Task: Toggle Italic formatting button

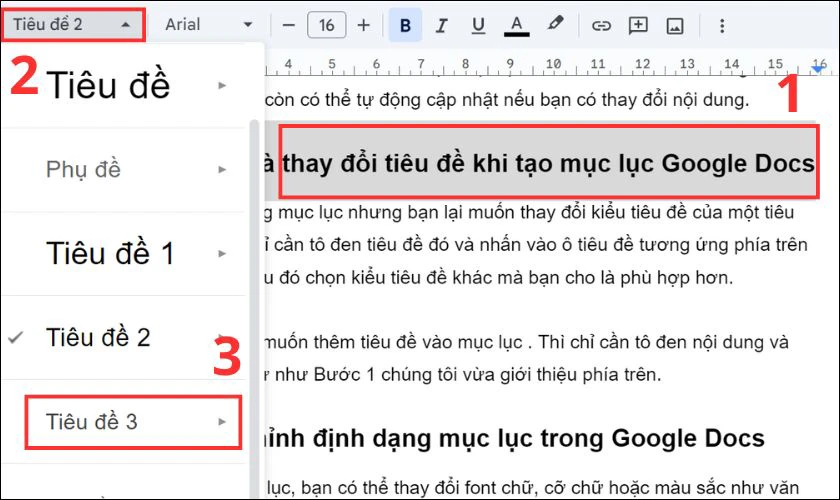Action: [x=441, y=25]
